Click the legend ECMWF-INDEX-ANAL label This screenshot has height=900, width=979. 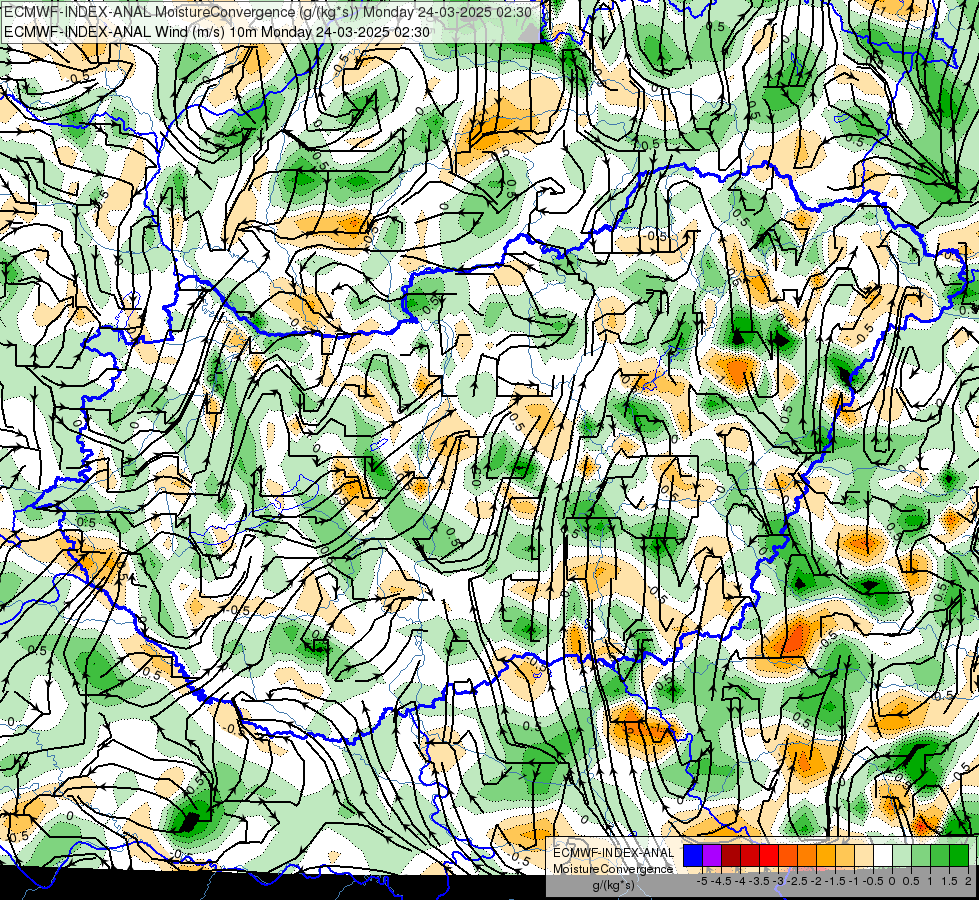click(613, 853)
